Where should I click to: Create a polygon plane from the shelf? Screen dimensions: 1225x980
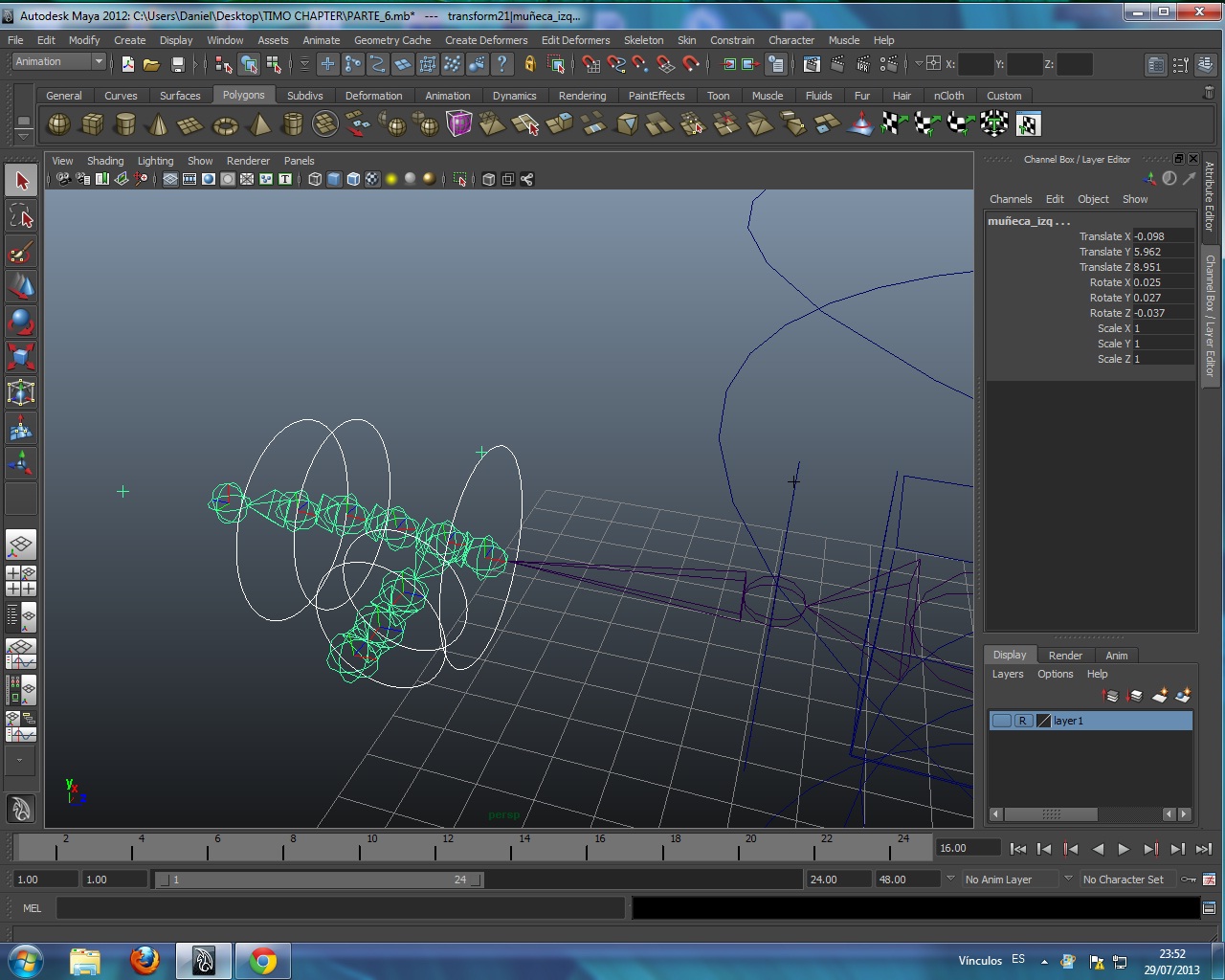(190, 124)
